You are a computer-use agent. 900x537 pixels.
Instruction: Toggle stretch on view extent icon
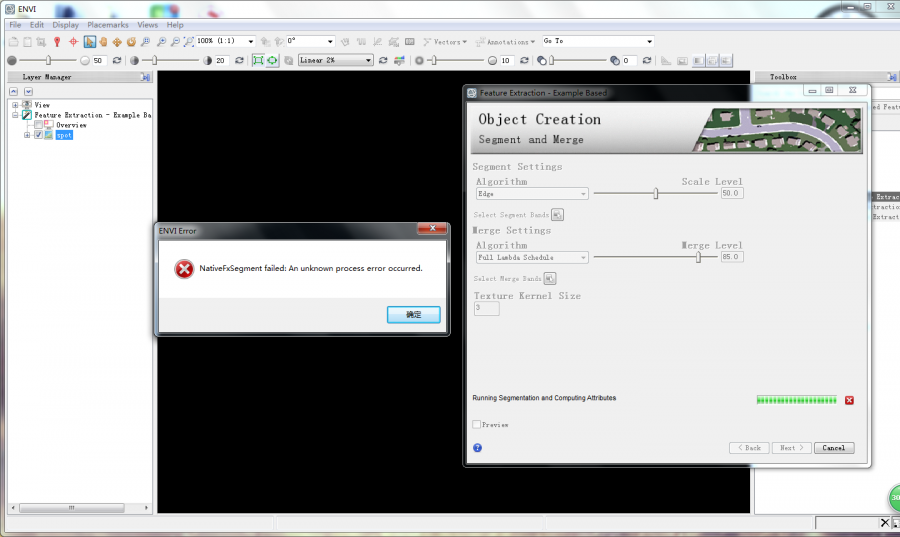(258, 60)
